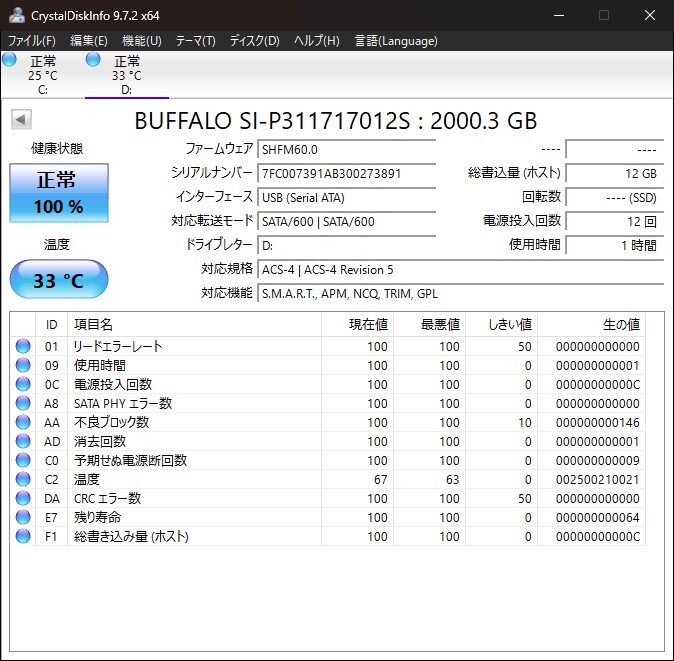The image size is (674, 661).
Task: Click status orb of attribute AD 消去回数
Action: pos(23,441)
